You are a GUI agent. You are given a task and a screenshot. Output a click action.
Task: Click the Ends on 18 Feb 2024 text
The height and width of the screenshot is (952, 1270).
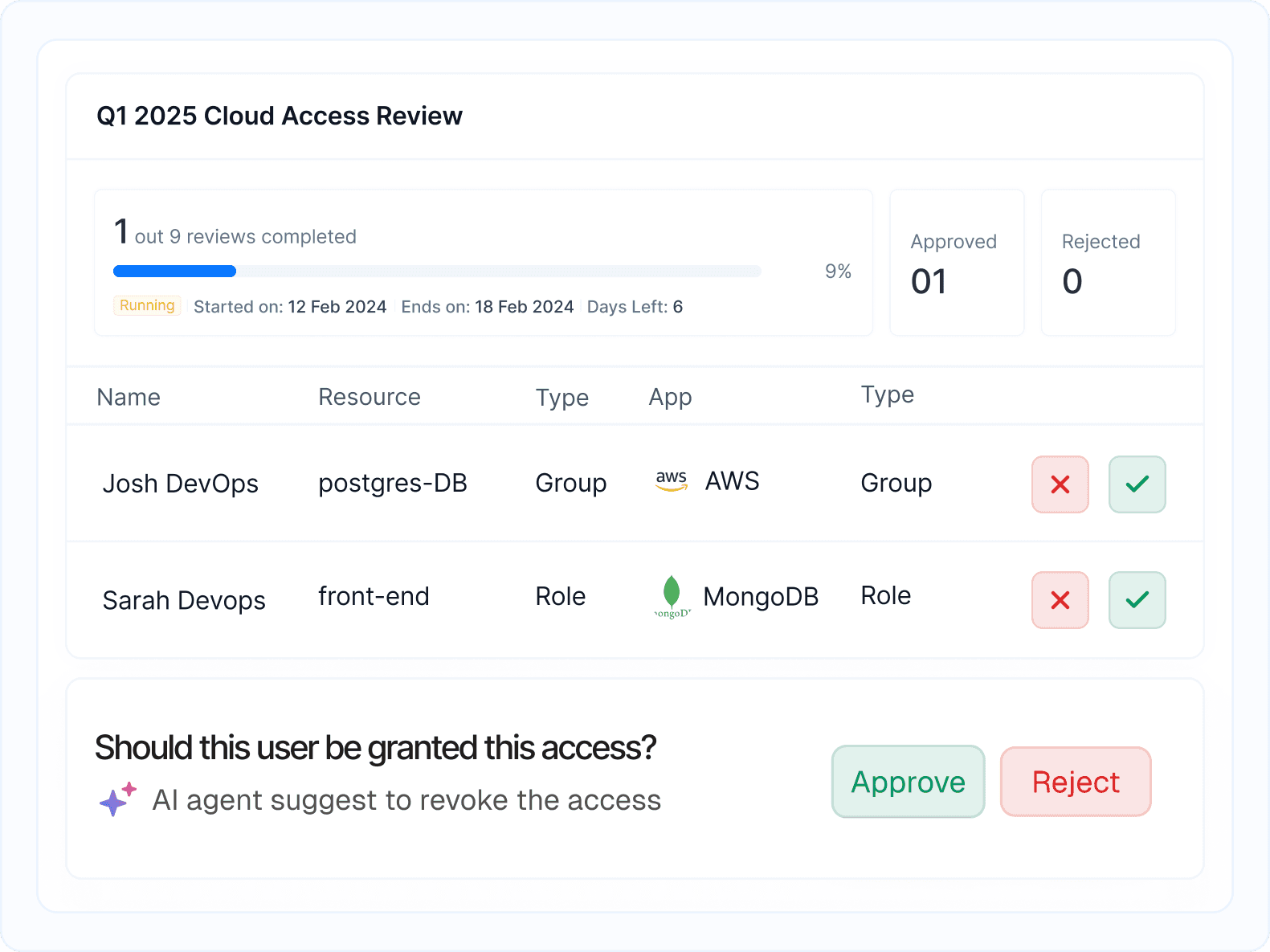coord(488,307)
